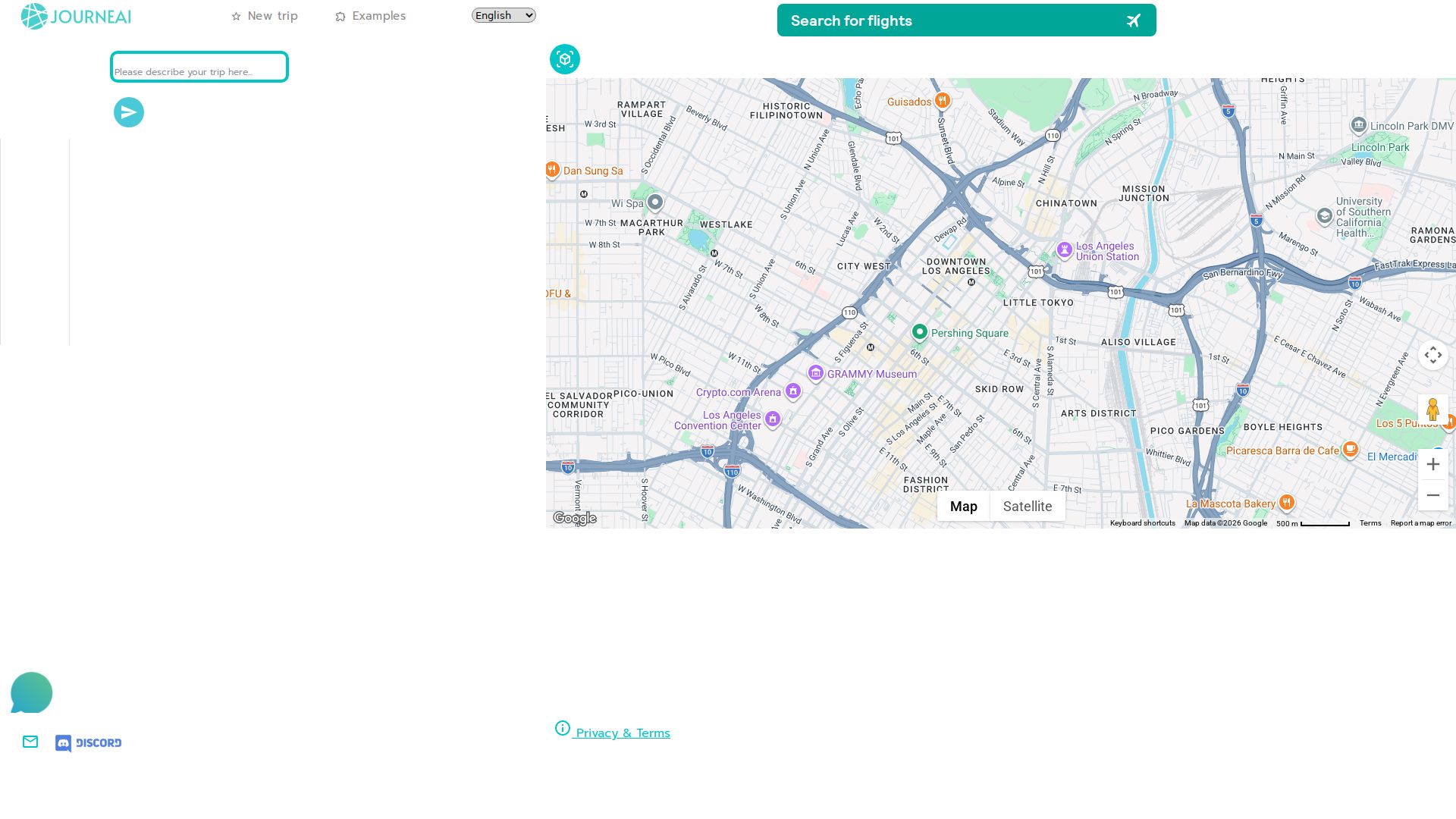Open Privacy & Terms link
The image size is (1456, 819).
click(x=622, y=733)
